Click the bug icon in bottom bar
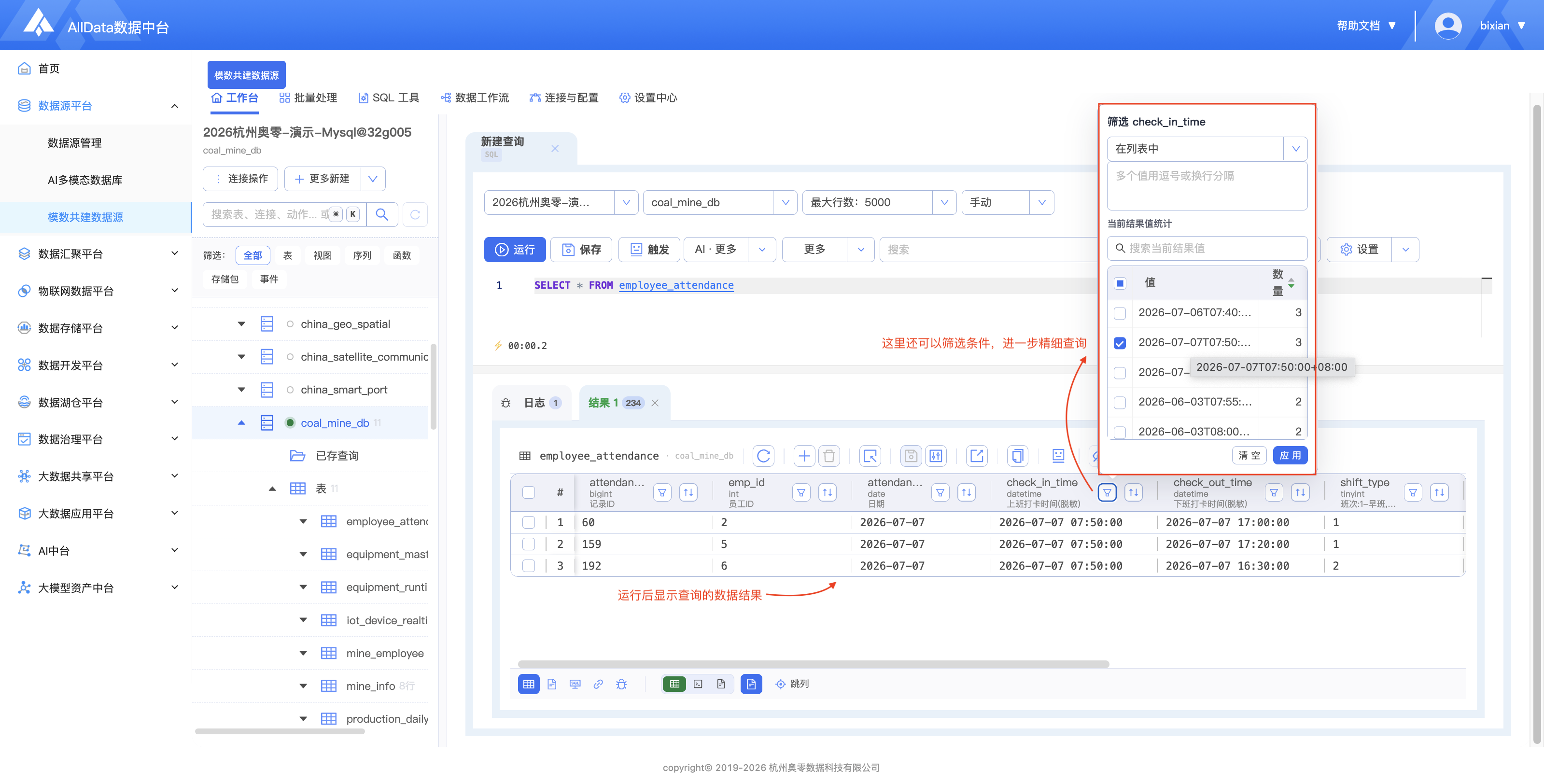The width and height of the screenshot is (1544, 784). click(x=621, y=683)
